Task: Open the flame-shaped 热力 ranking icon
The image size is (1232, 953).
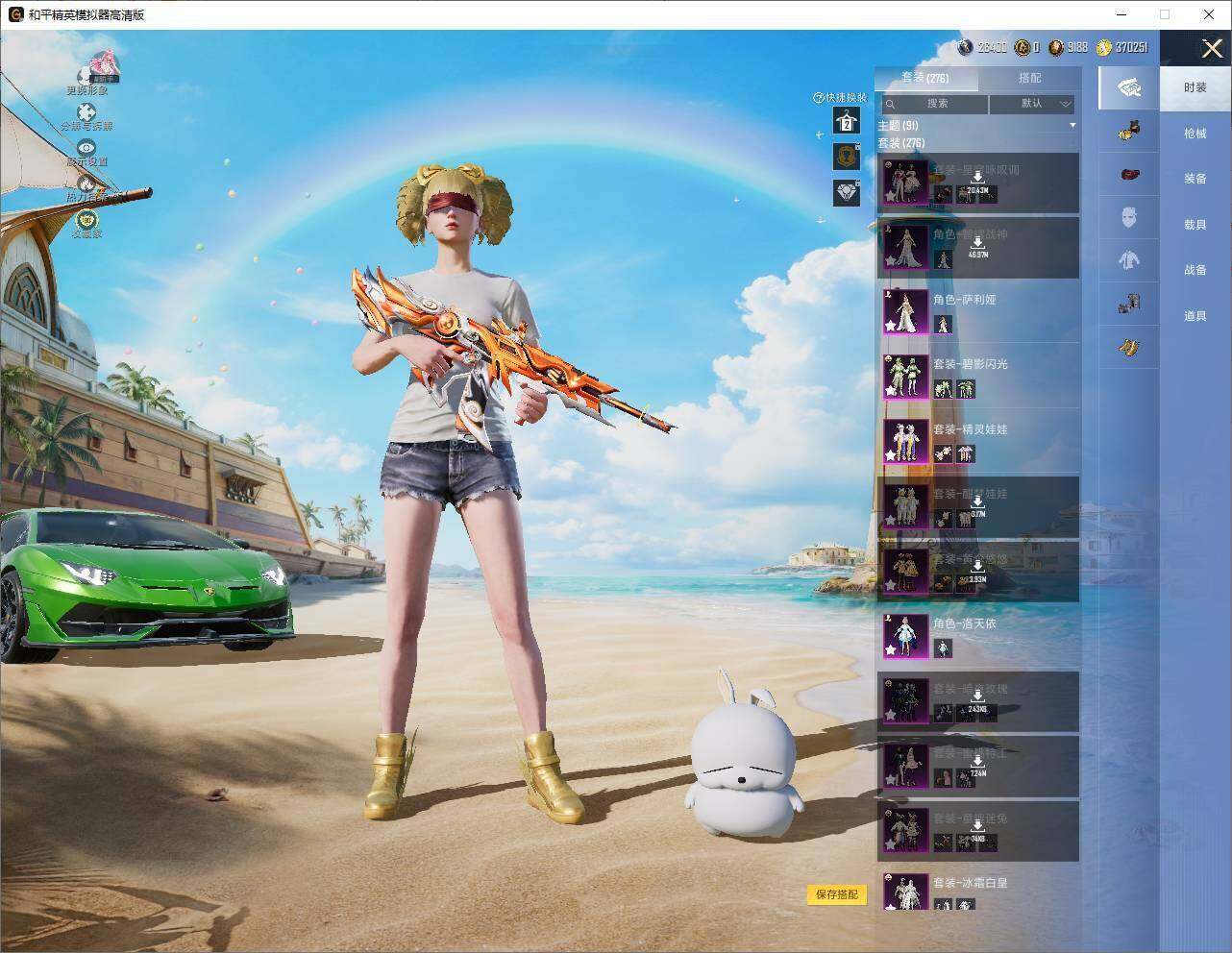Action: tap(86, 183)
